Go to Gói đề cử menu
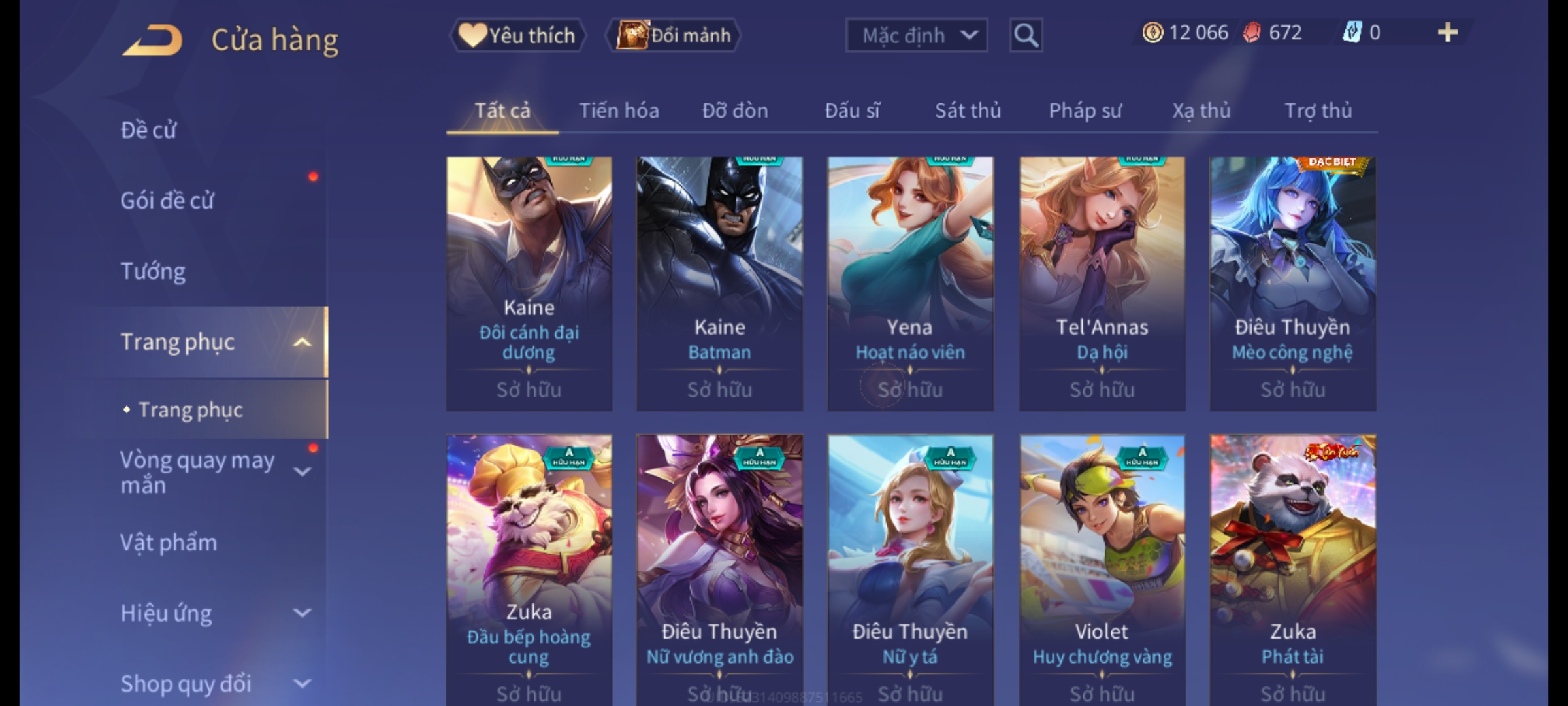The height and width of the screenshot is (706, 1568). click(167, 200)
